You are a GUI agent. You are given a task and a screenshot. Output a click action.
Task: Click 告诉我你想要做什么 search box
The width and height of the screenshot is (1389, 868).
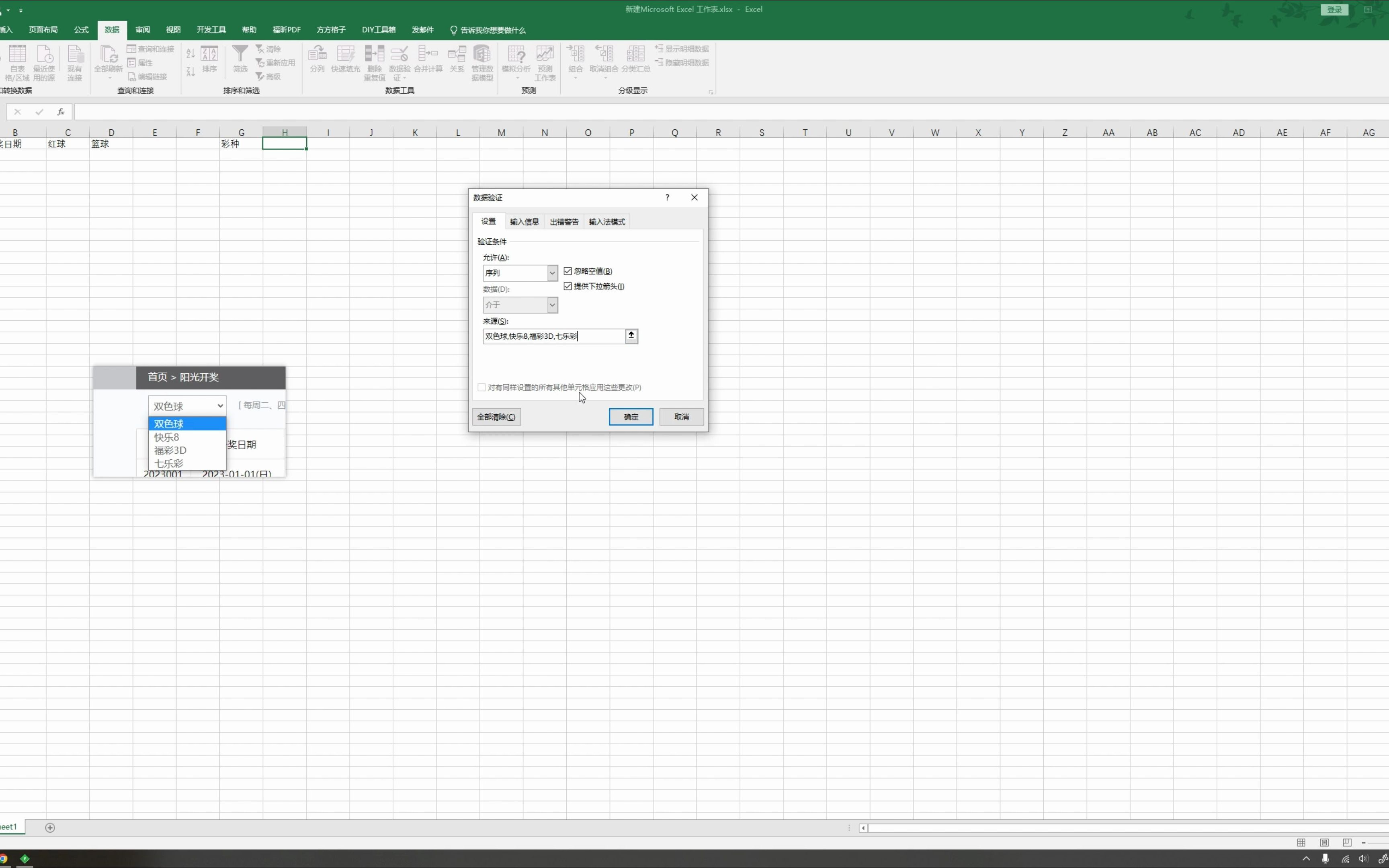pyautogui.click(x=488, y=30)
